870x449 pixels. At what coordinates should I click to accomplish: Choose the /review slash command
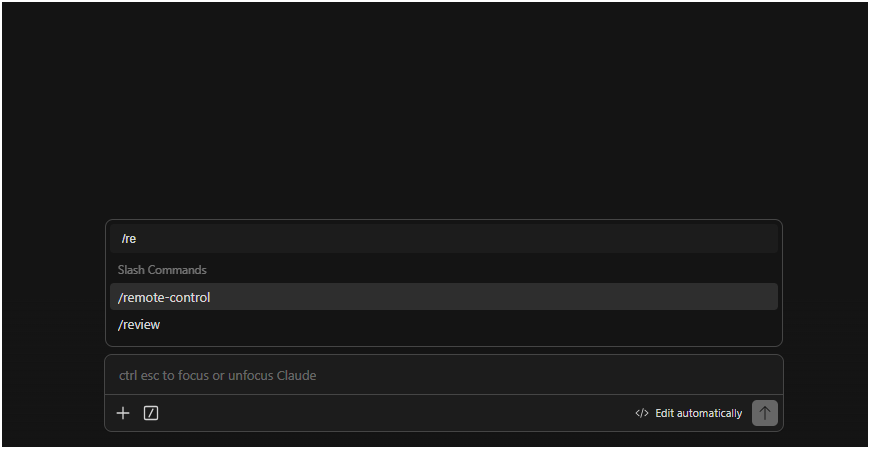(x=139, y=325)
